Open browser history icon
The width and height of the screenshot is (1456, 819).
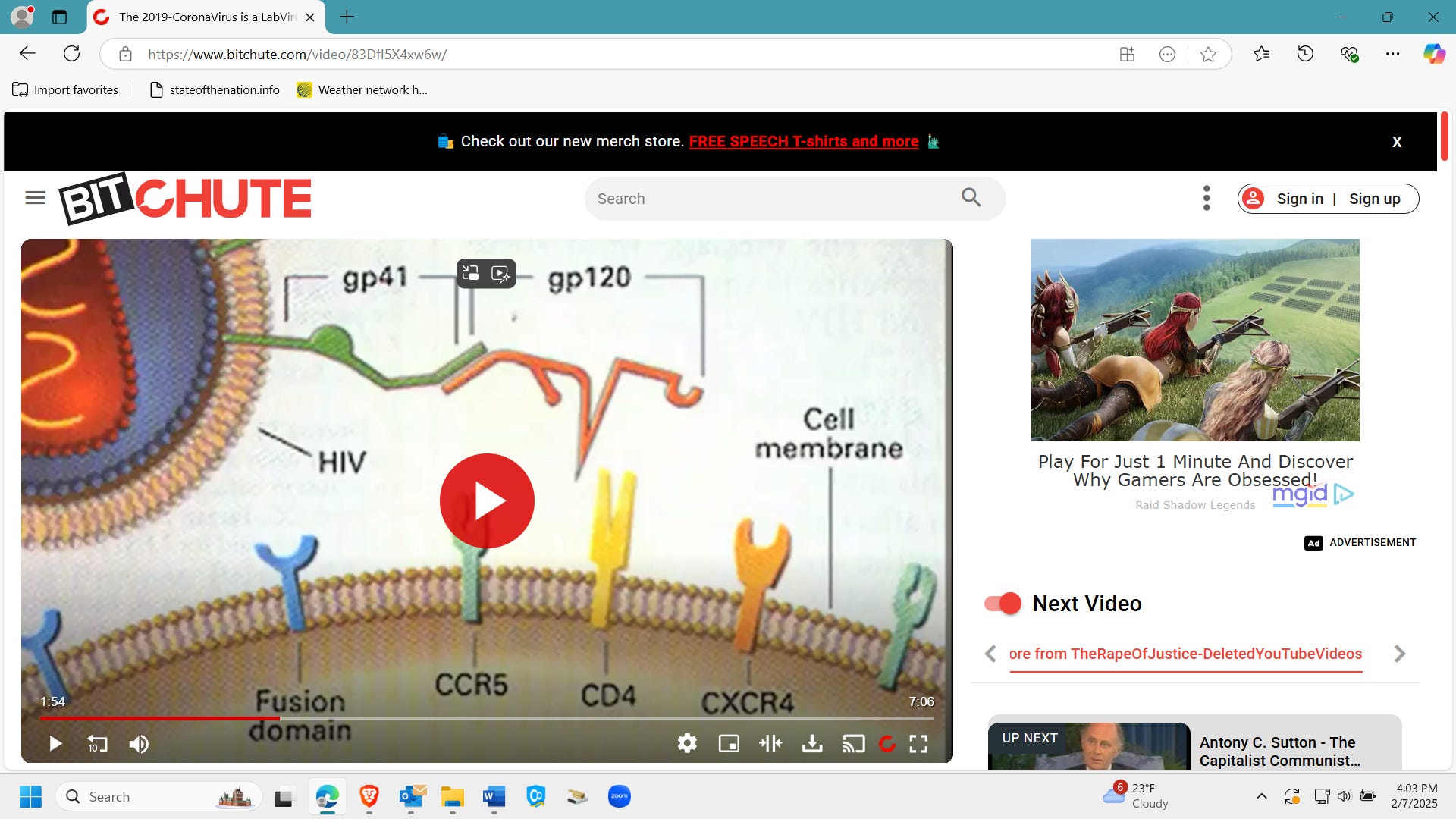click(1305, 54)
